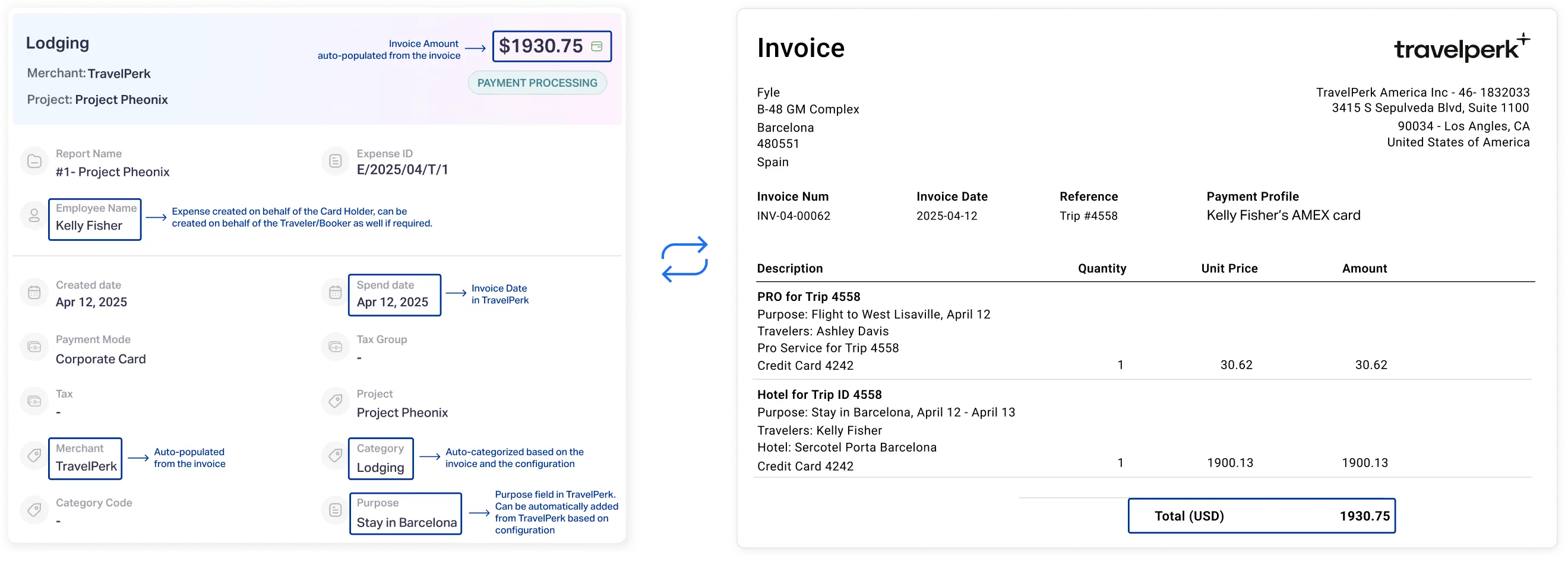
Task: Click the Spend date value Apr 12, 2025
Action: point(393,302)
